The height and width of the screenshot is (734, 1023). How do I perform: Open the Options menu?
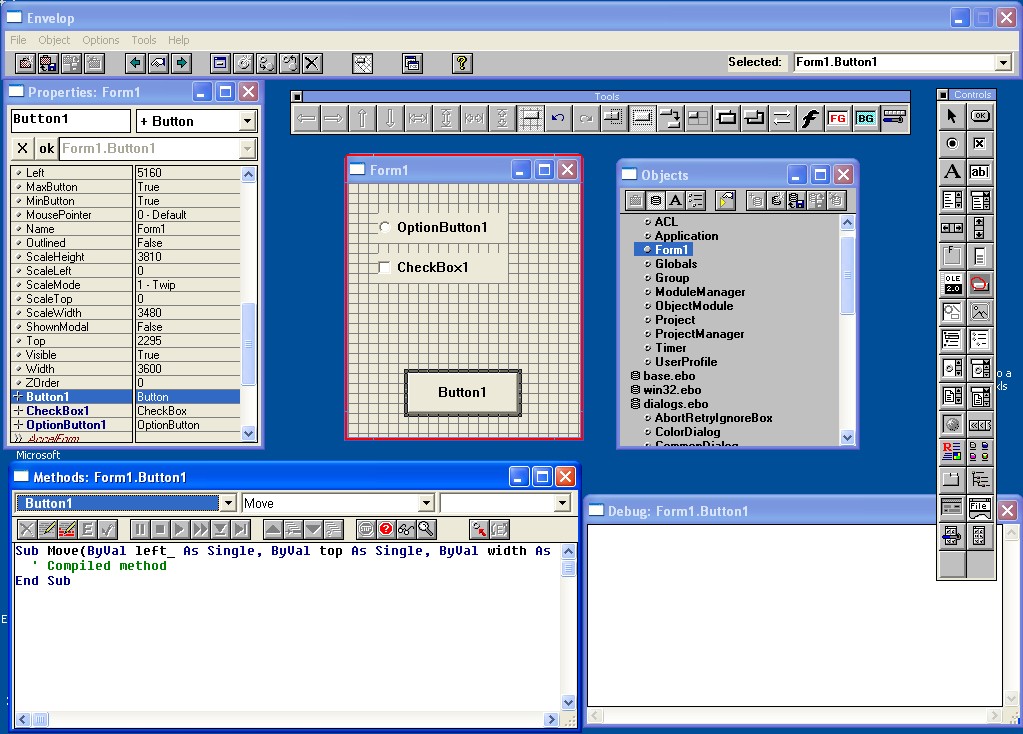click(100, 40)
